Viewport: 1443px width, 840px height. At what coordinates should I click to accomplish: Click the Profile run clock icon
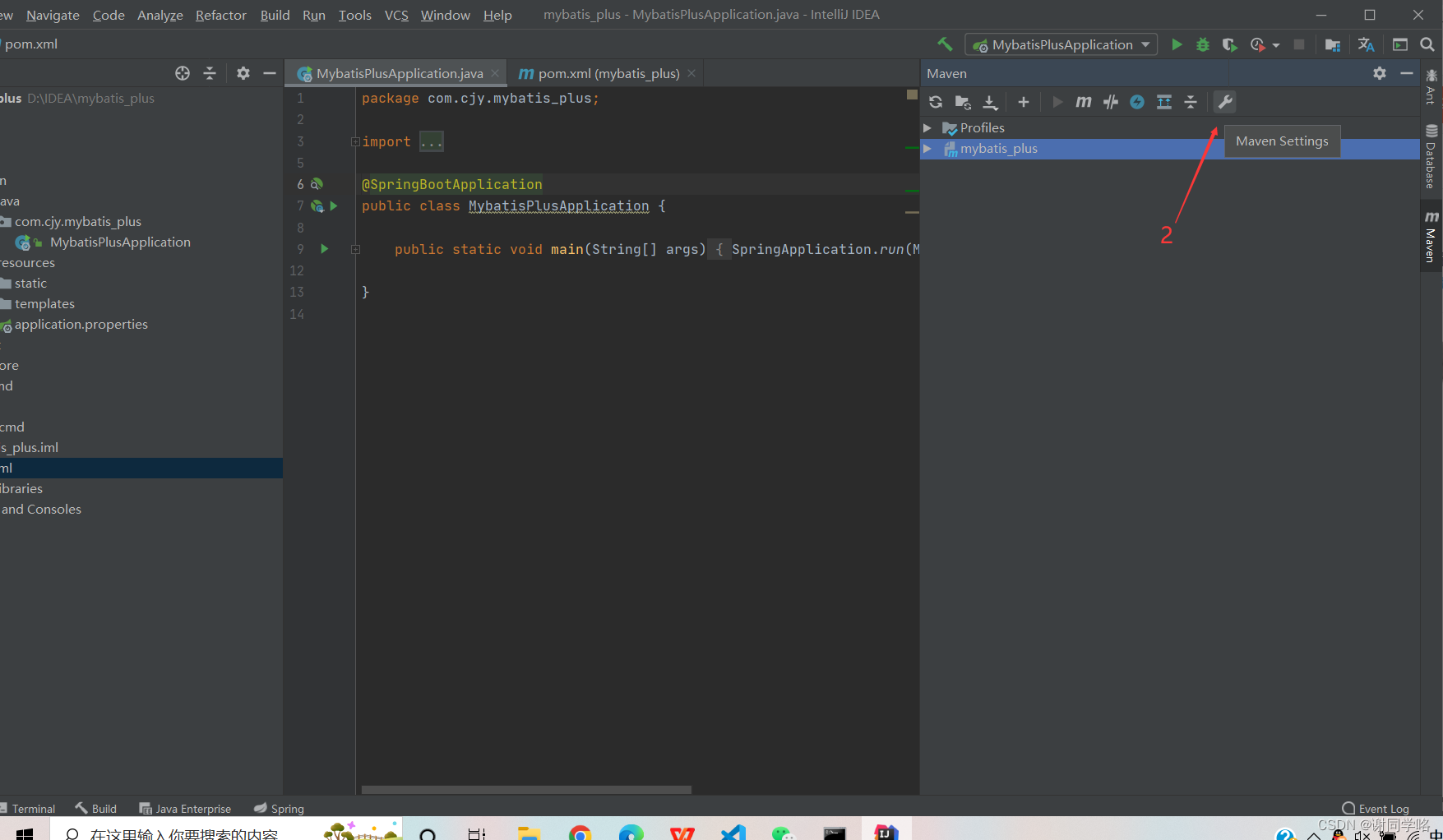1257,44
